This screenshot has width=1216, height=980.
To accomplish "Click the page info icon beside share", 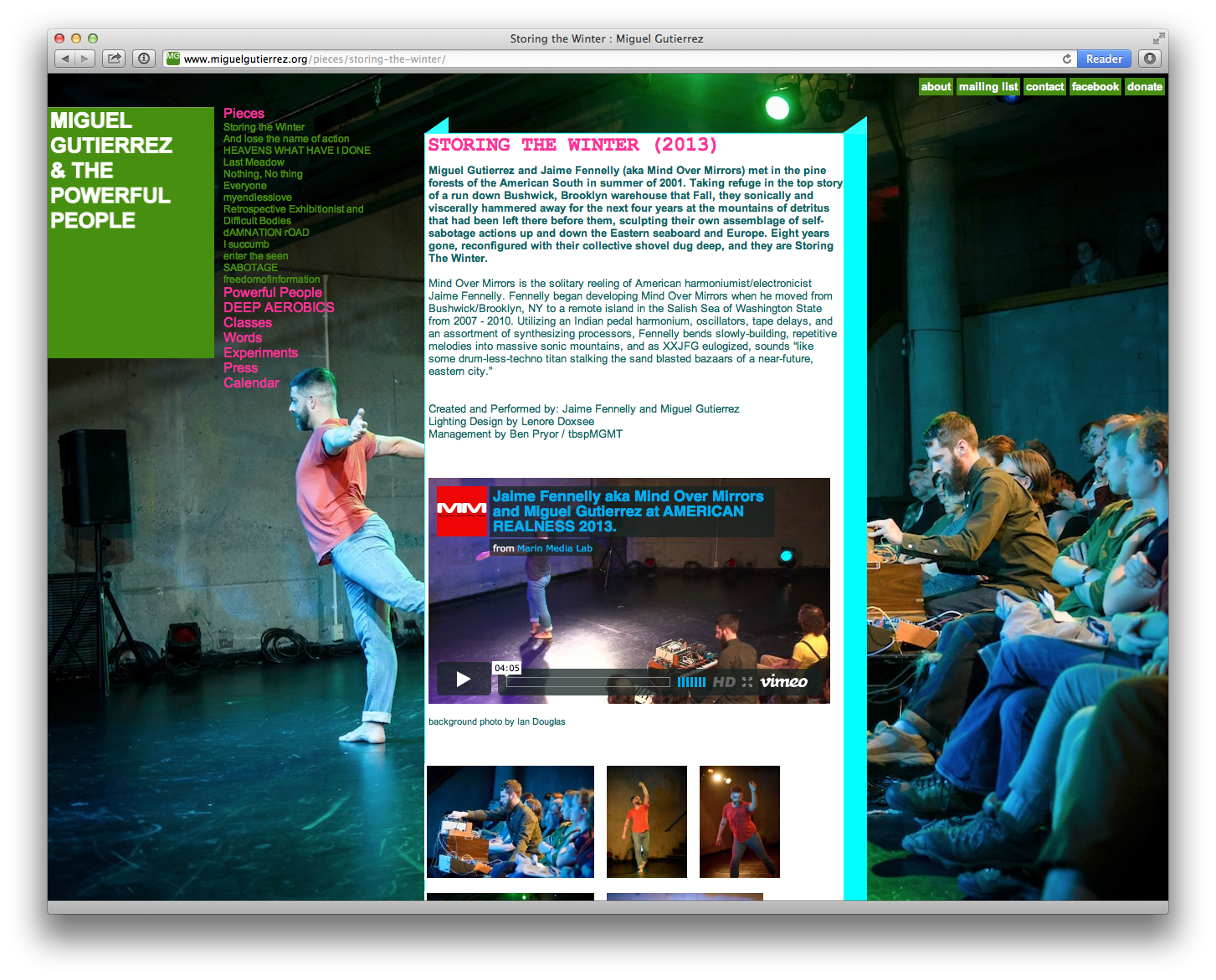I will pyautogui.click(x=144, y=59).
